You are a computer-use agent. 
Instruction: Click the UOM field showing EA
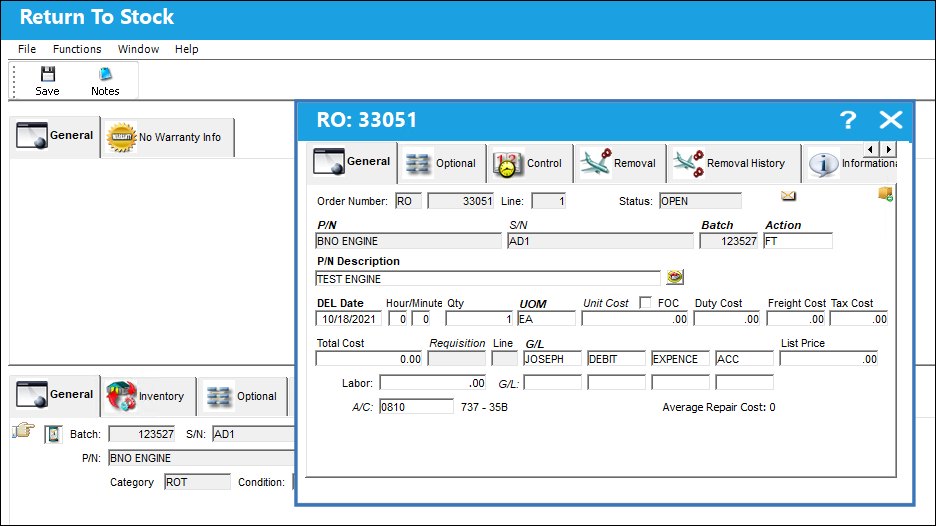coord(546,319)
